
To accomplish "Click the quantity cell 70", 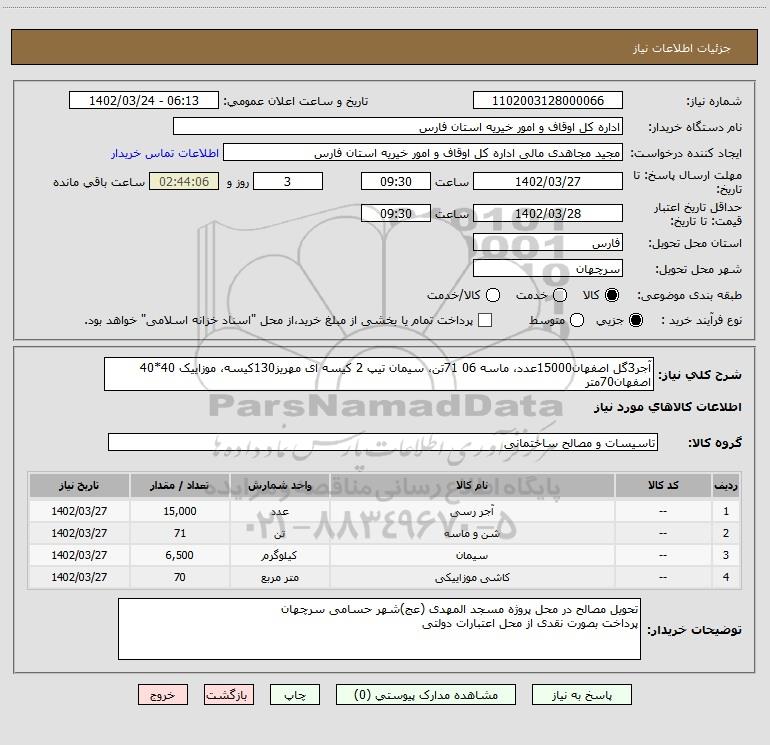I will [x=180, y=578].
